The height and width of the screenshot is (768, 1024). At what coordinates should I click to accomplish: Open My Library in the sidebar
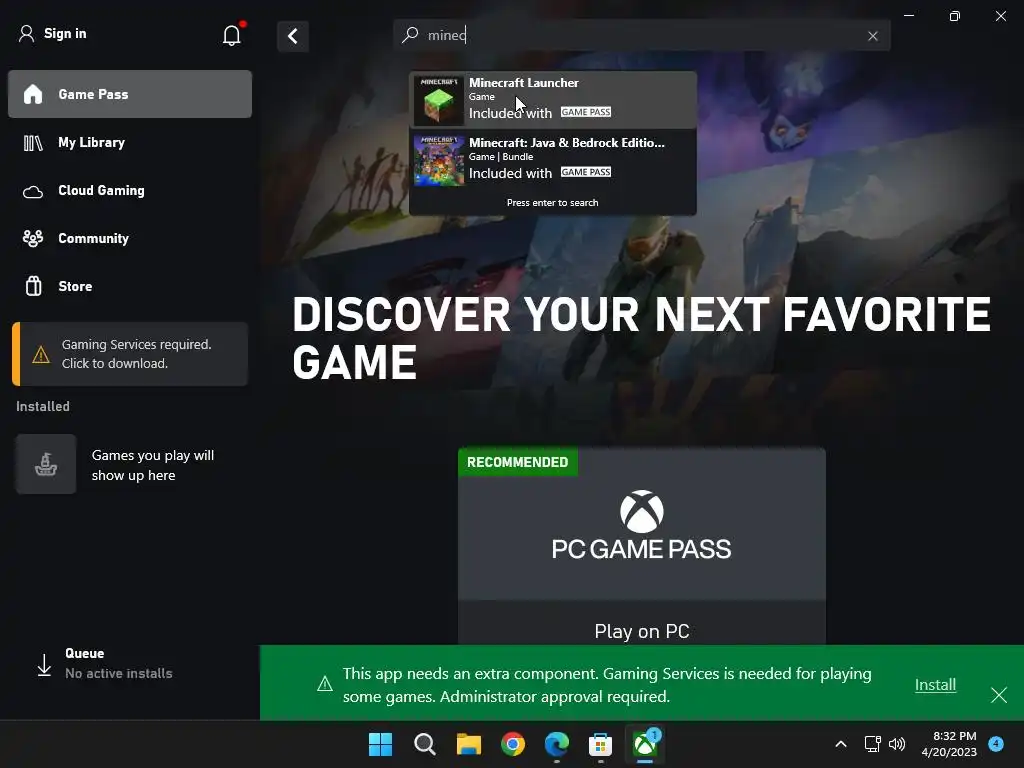click(130, 142)
